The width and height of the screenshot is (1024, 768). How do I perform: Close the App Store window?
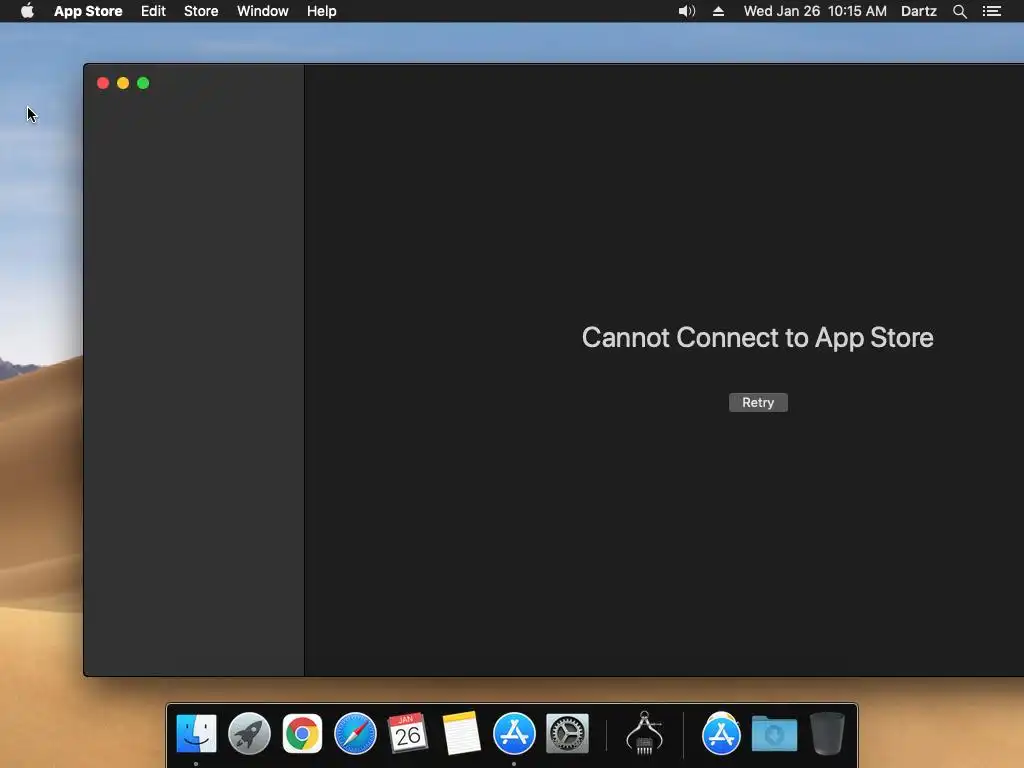coord(103,83)
